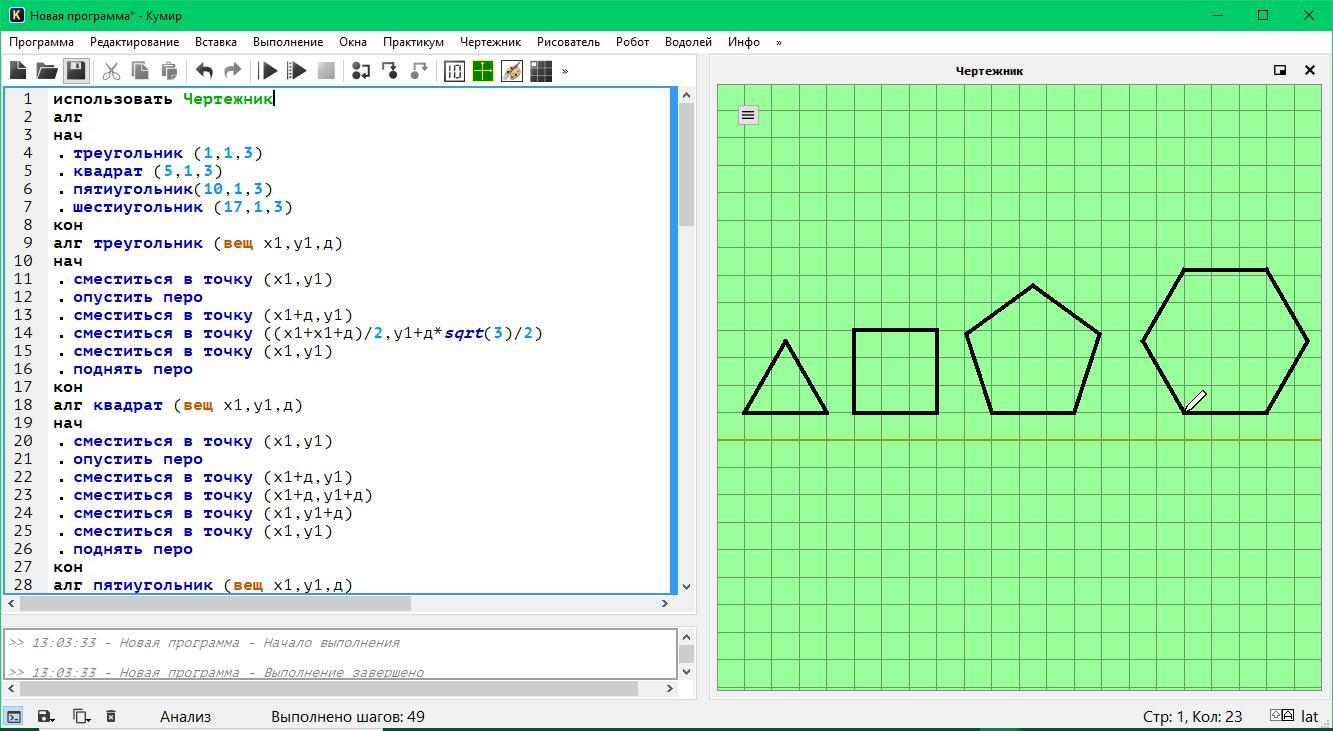
Task: Click the hamburger button in drawing canvas
Action: [748, 115]
